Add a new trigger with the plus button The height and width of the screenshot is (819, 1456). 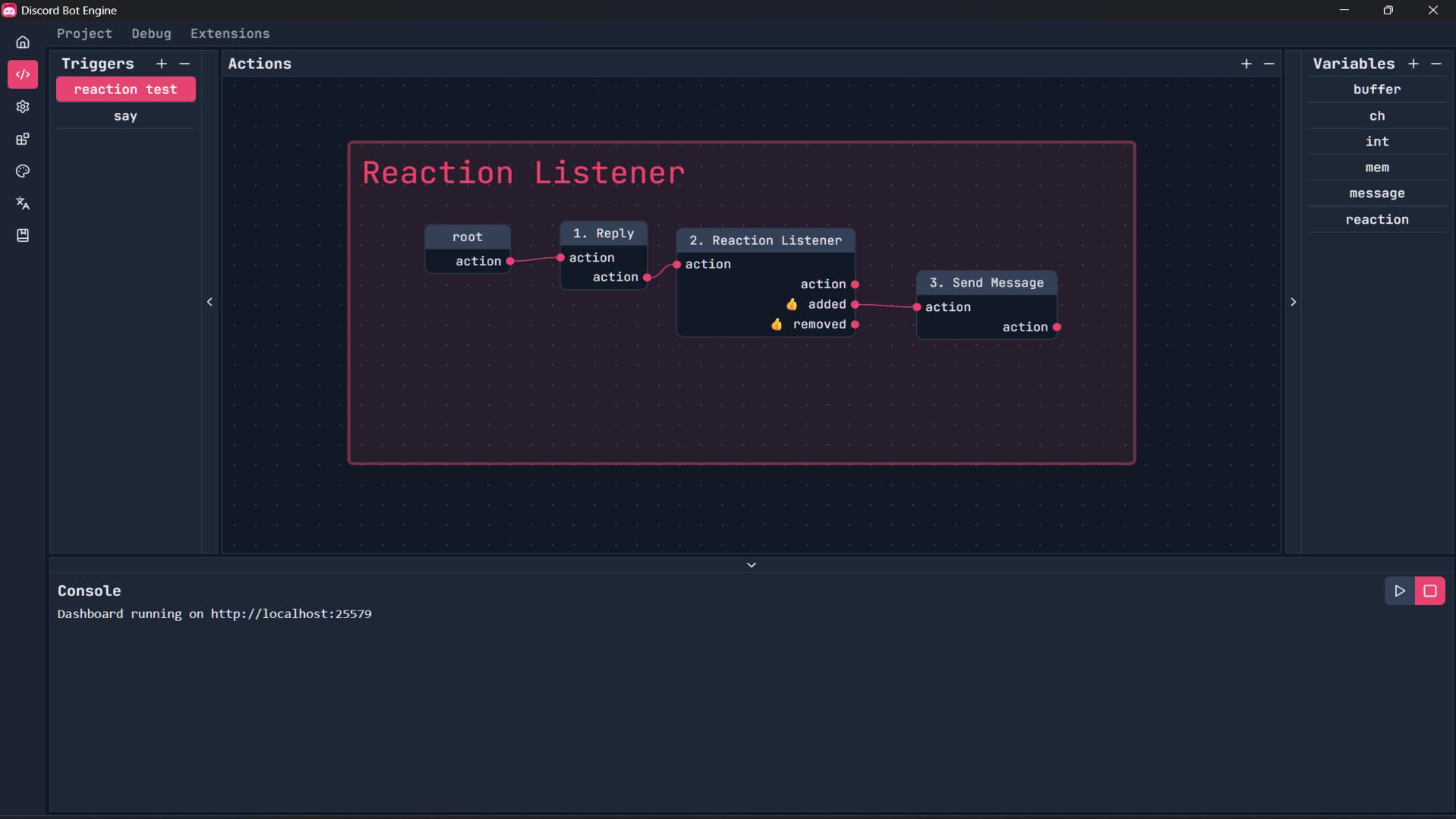161,64
